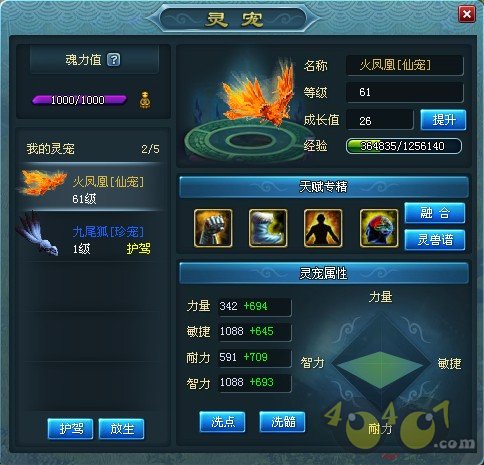Screen dimensions: 484x465
Task: Select the boot talent skill icon
Action: 268,228
